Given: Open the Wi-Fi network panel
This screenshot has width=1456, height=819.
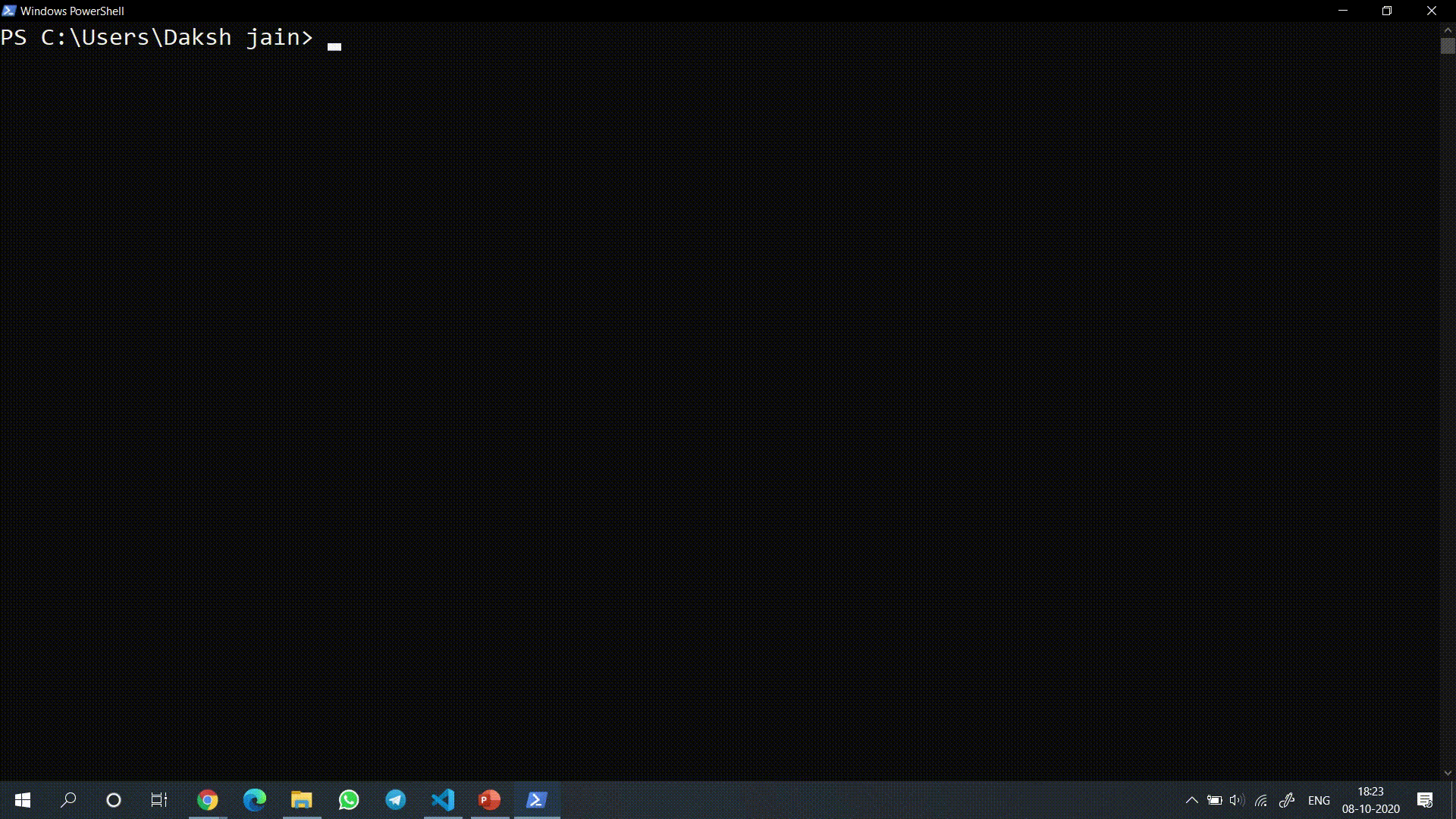Looking at the screenshot, I should tap(1261, 800).
